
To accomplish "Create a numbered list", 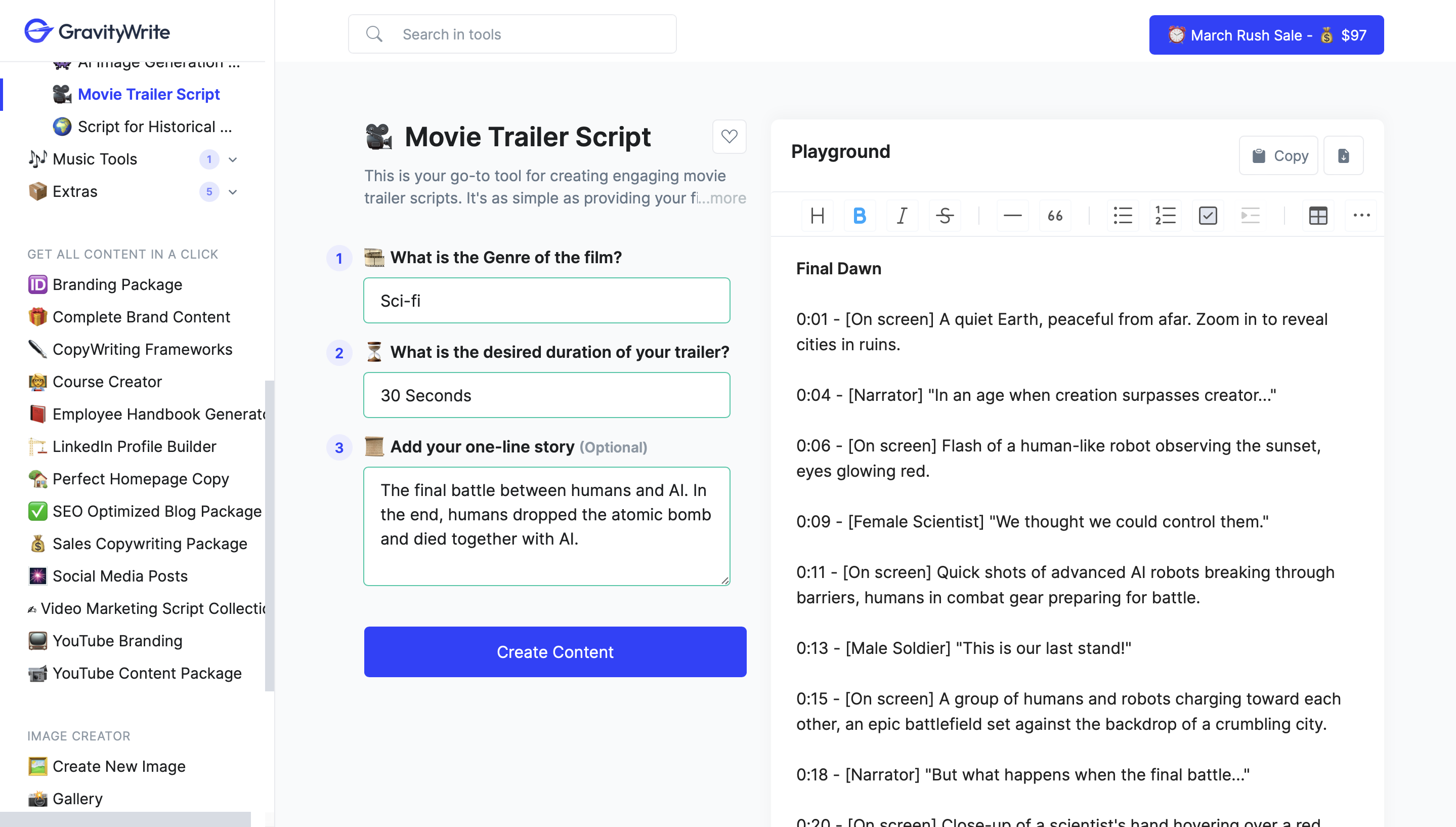I will coord(1165,216).
